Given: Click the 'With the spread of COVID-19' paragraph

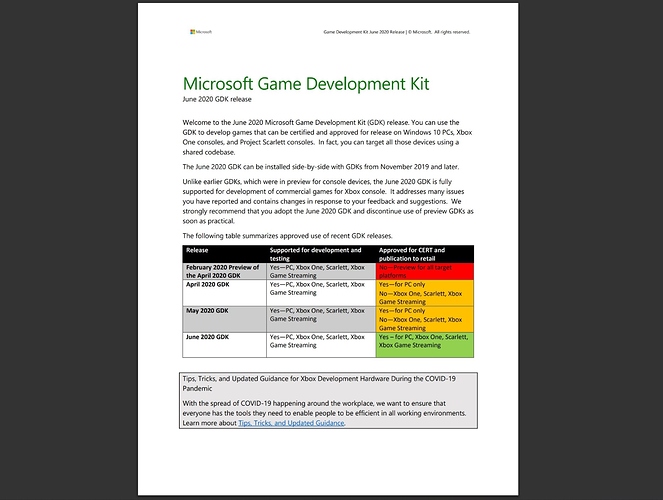Looking at the screenshot, I should [x=324, y=413].
